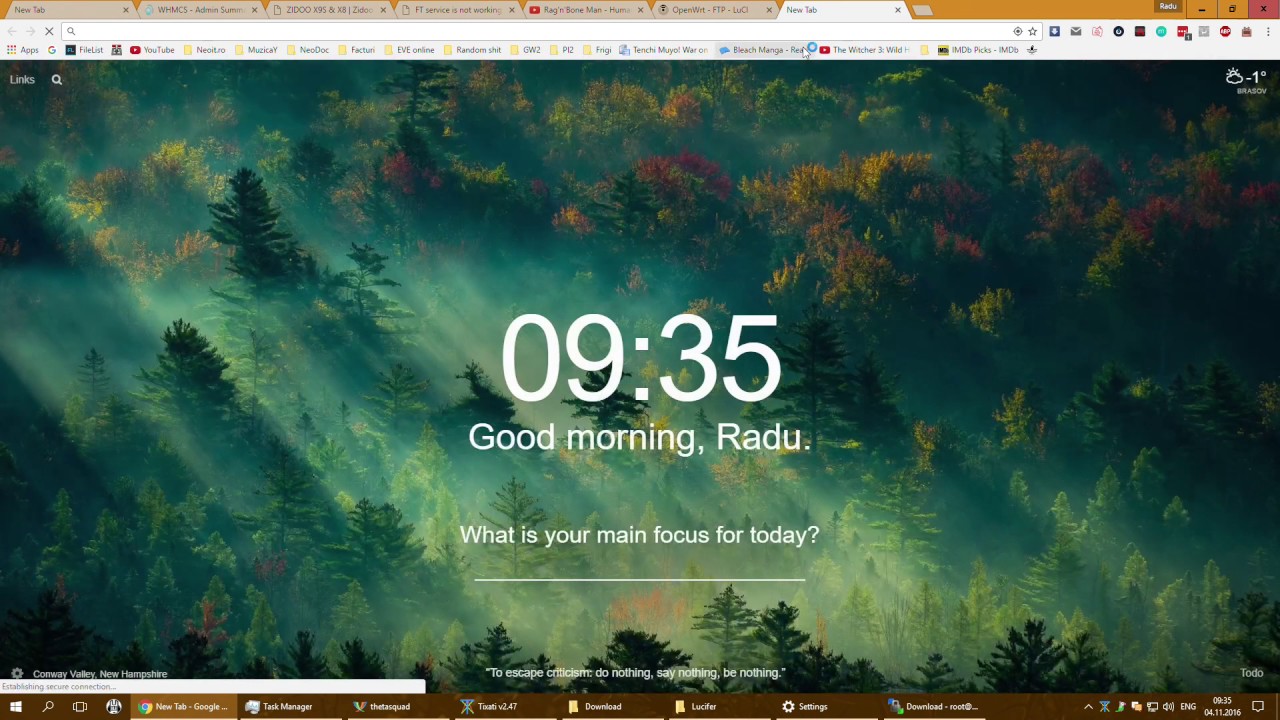
Task: Open the volume control in system tray
Action: pos(1168,707)
